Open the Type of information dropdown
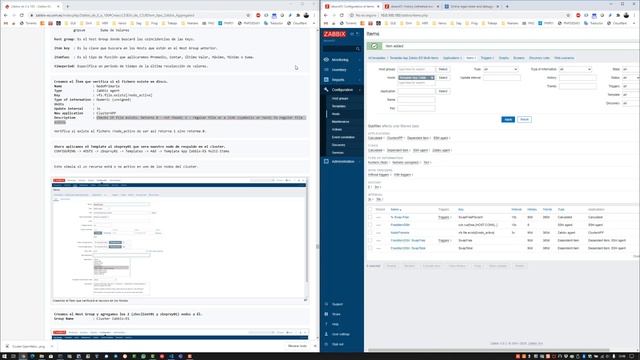This screenshot has width=640, height=360. (575, 69)
